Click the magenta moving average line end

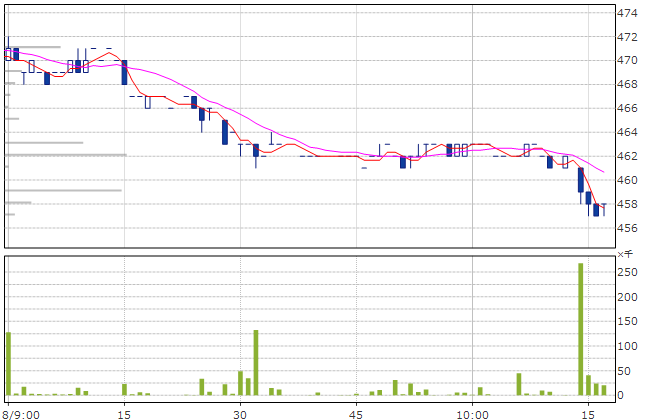(x=602, y=172)
